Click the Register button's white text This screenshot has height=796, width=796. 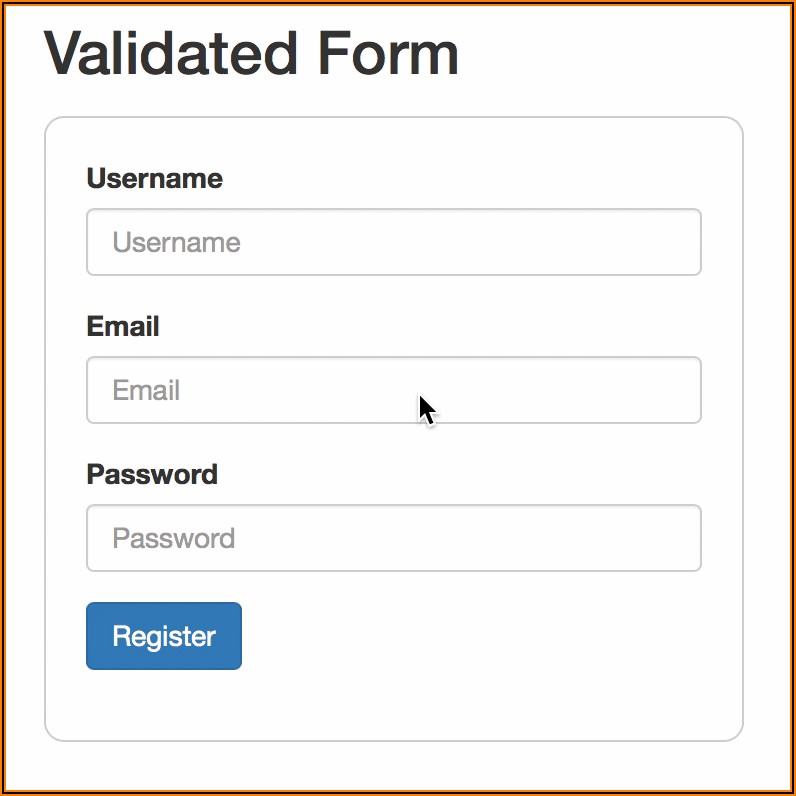tap(164, 636)
